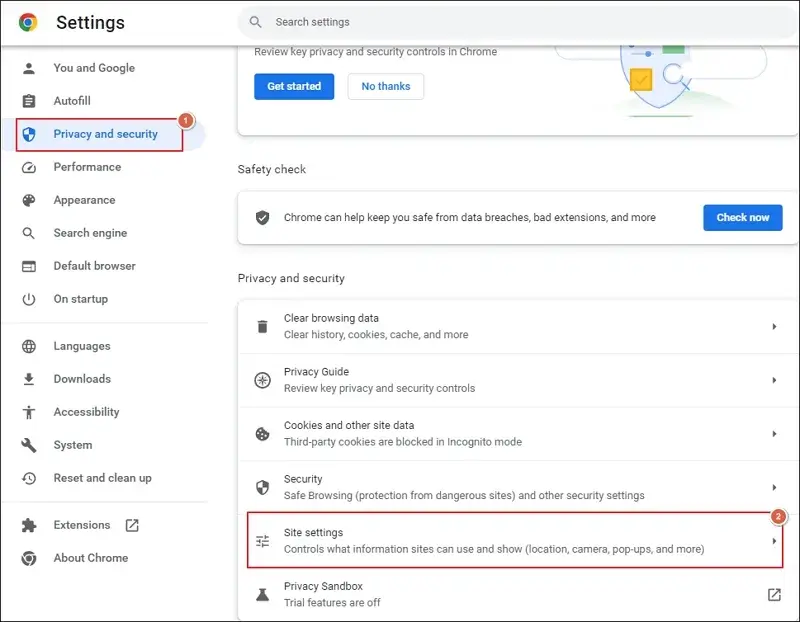Click the shield icon for Privacy and security

coord(29,134)
